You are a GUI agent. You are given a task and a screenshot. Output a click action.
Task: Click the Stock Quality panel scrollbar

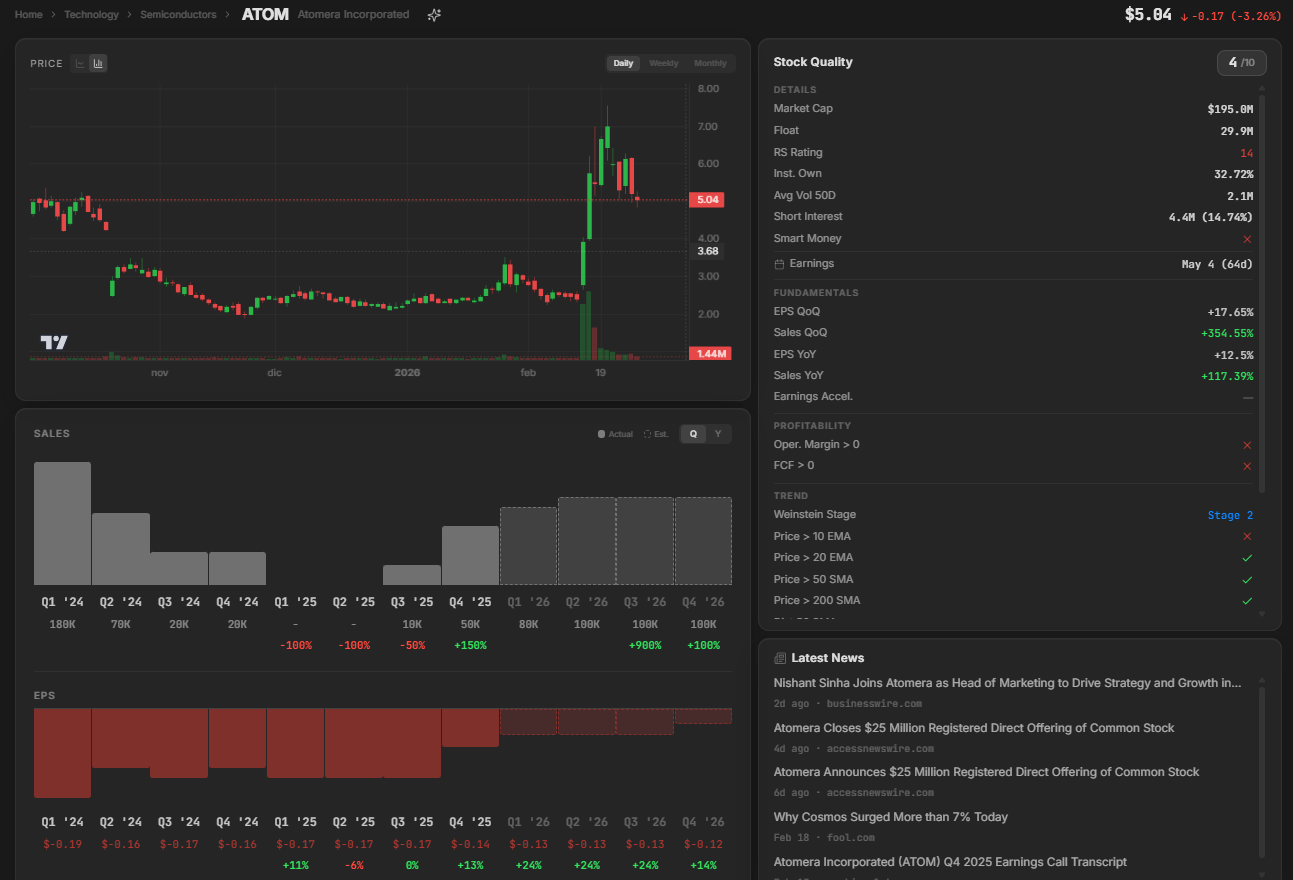click(x=1261, y=295)
